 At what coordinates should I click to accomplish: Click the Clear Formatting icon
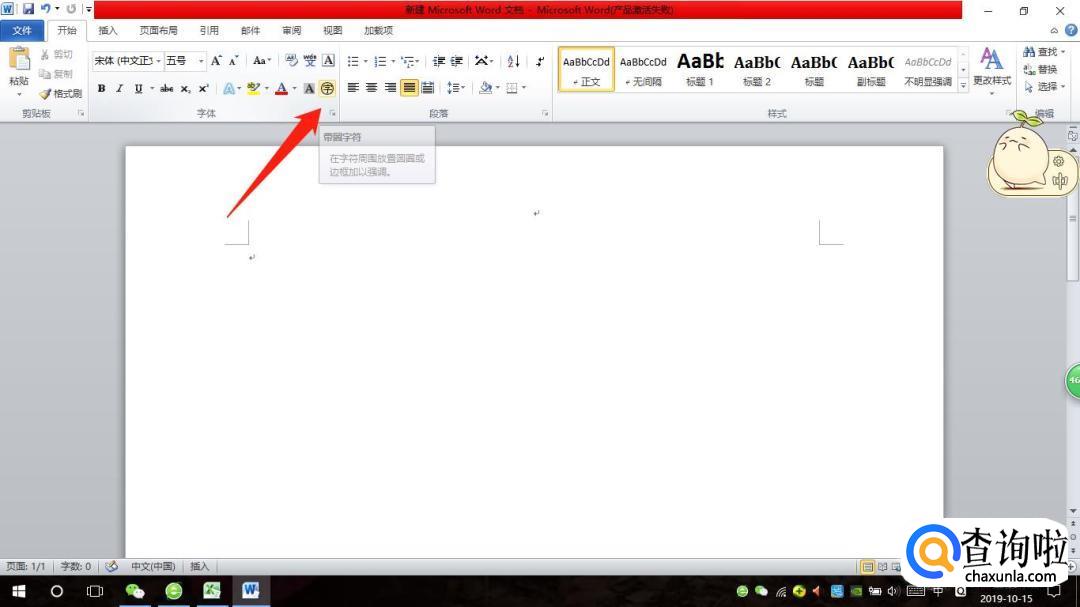pyautogui.click(x=291, y=61)
